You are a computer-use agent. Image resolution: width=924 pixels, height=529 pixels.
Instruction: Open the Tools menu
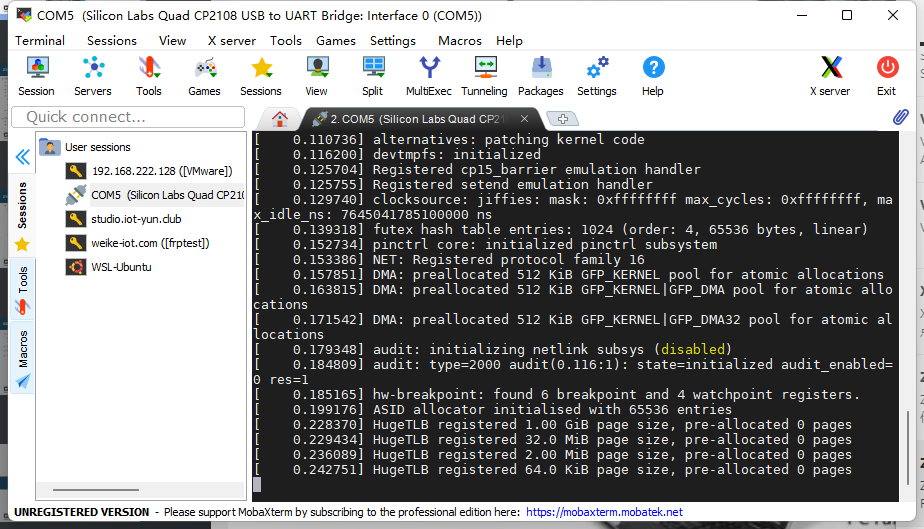click(x=286, y=41)
